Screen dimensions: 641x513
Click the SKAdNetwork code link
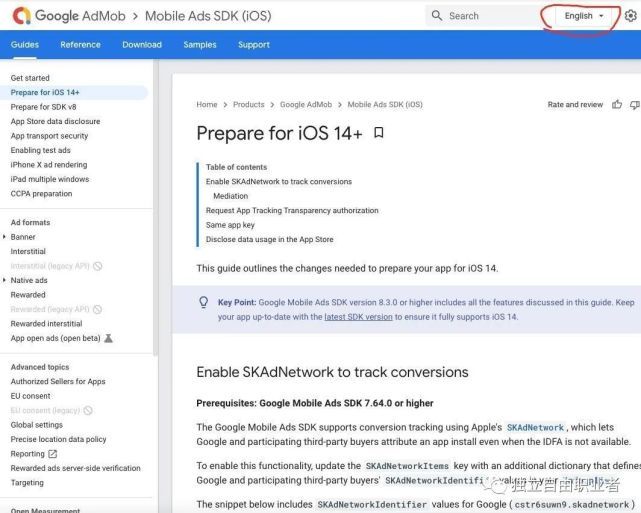[535, 427]
